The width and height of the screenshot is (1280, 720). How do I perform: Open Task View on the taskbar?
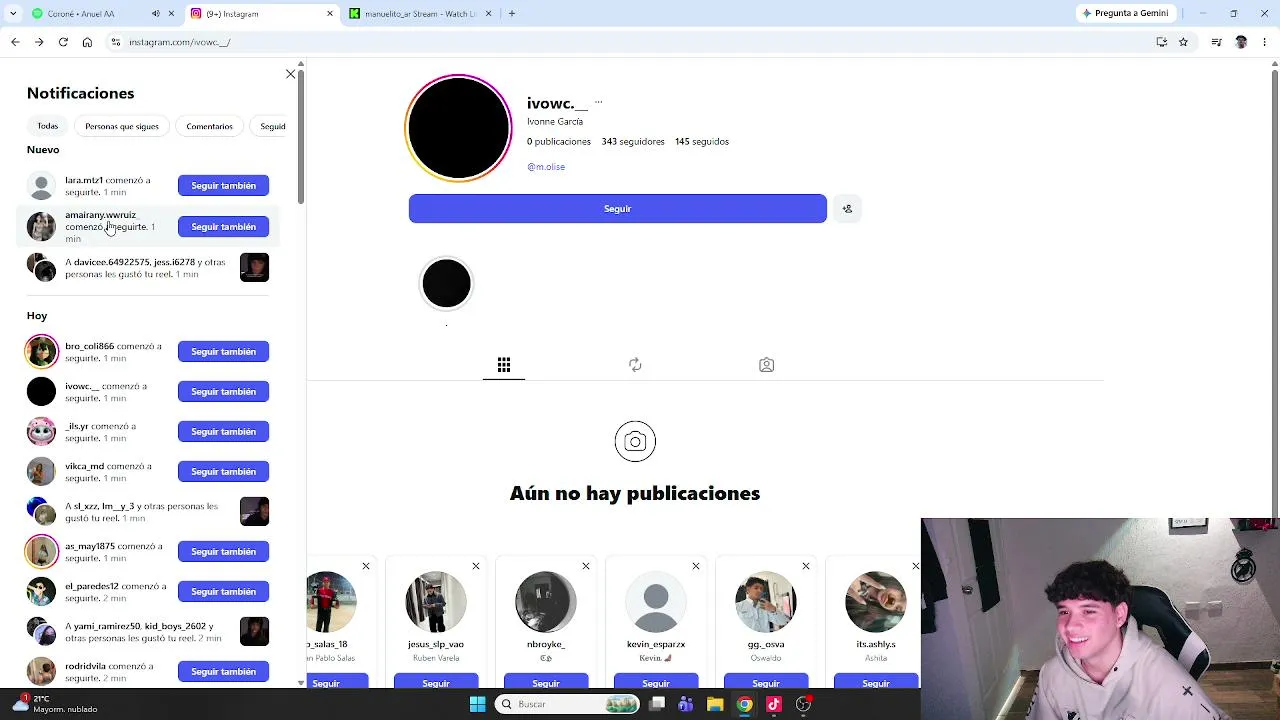click(657, 704)
